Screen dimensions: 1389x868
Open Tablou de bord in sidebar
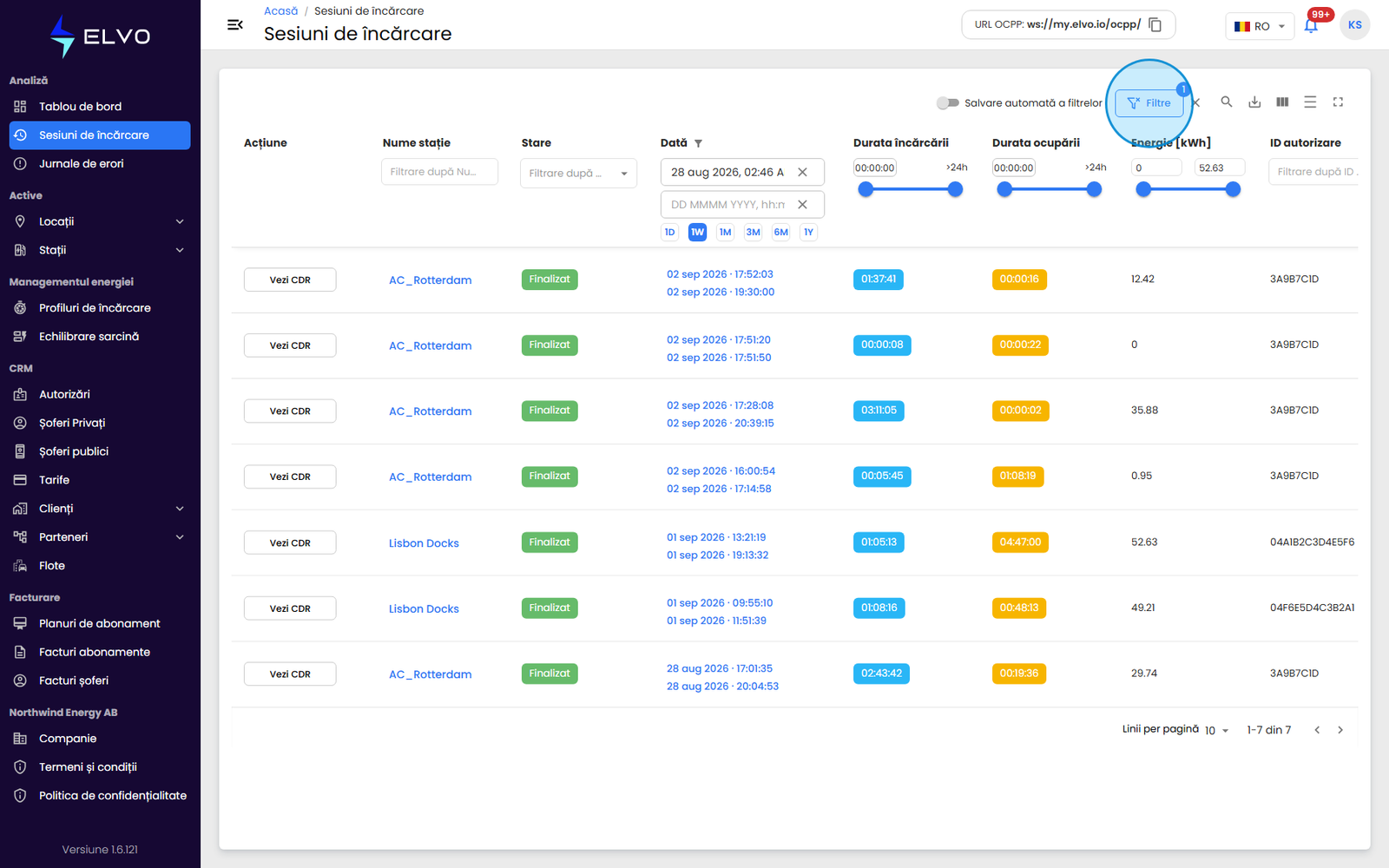[x=100, y=107]
